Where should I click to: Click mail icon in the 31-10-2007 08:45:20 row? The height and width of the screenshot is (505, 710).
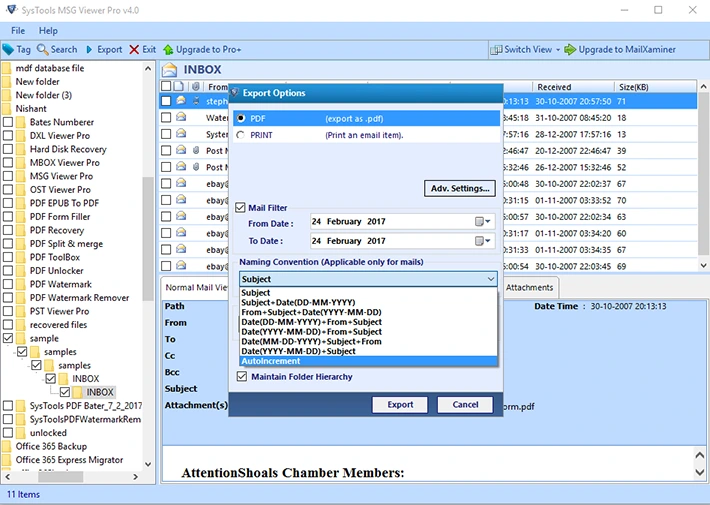coord(181,117)
